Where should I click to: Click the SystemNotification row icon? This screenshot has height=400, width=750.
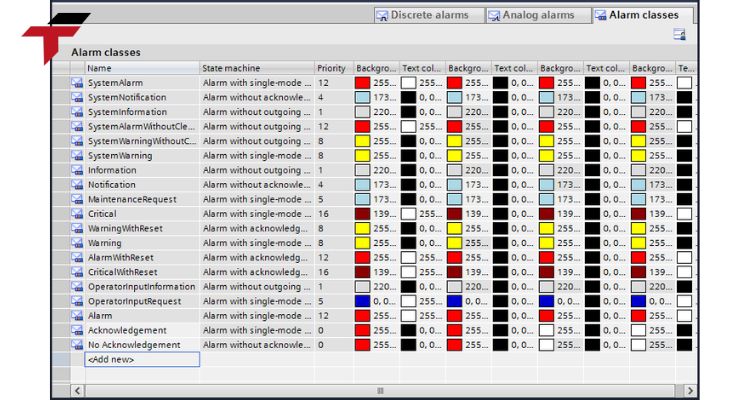[77, 97]
